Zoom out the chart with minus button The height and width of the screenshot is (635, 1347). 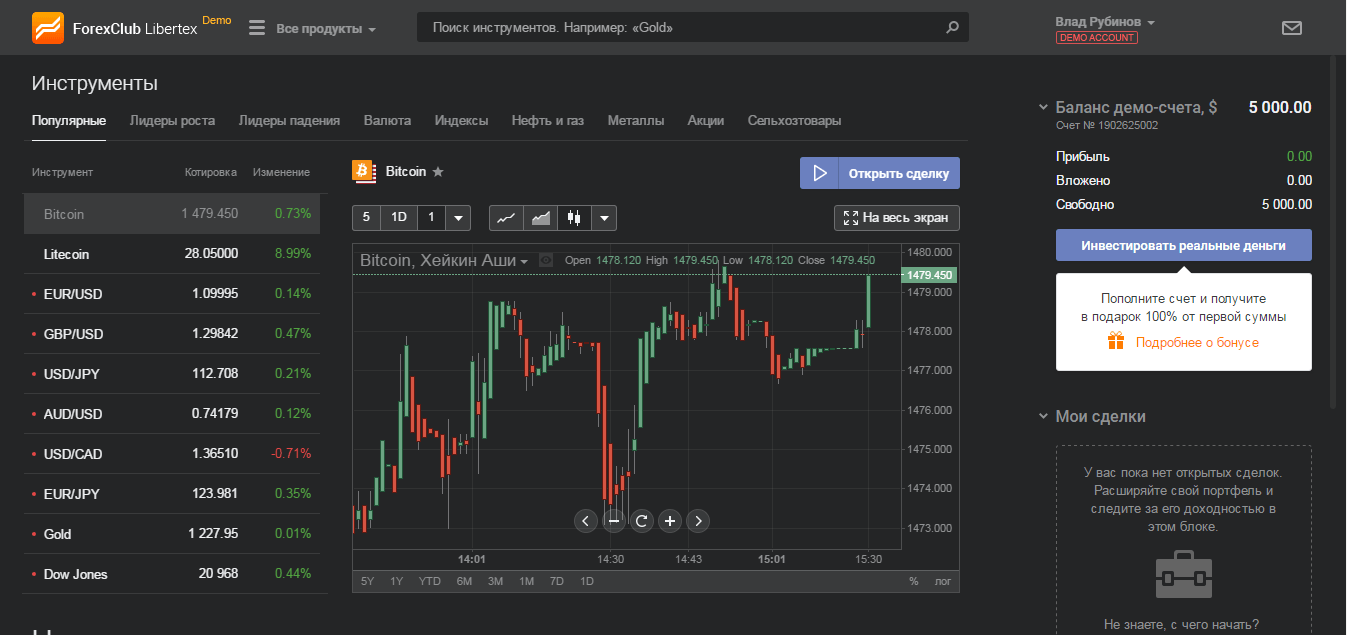click(614, 520)
